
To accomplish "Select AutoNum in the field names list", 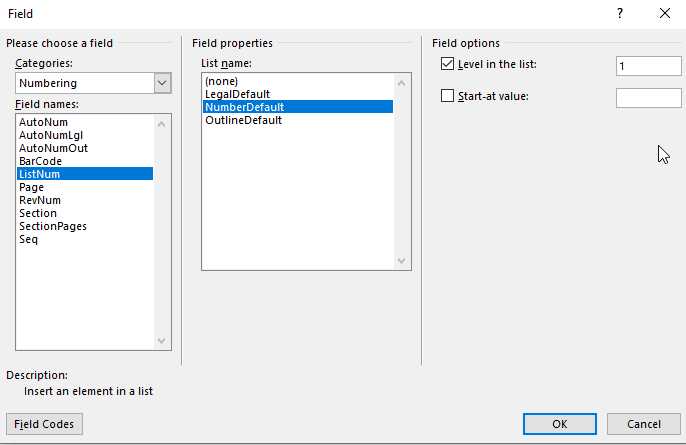I will [x=43, y=122].
